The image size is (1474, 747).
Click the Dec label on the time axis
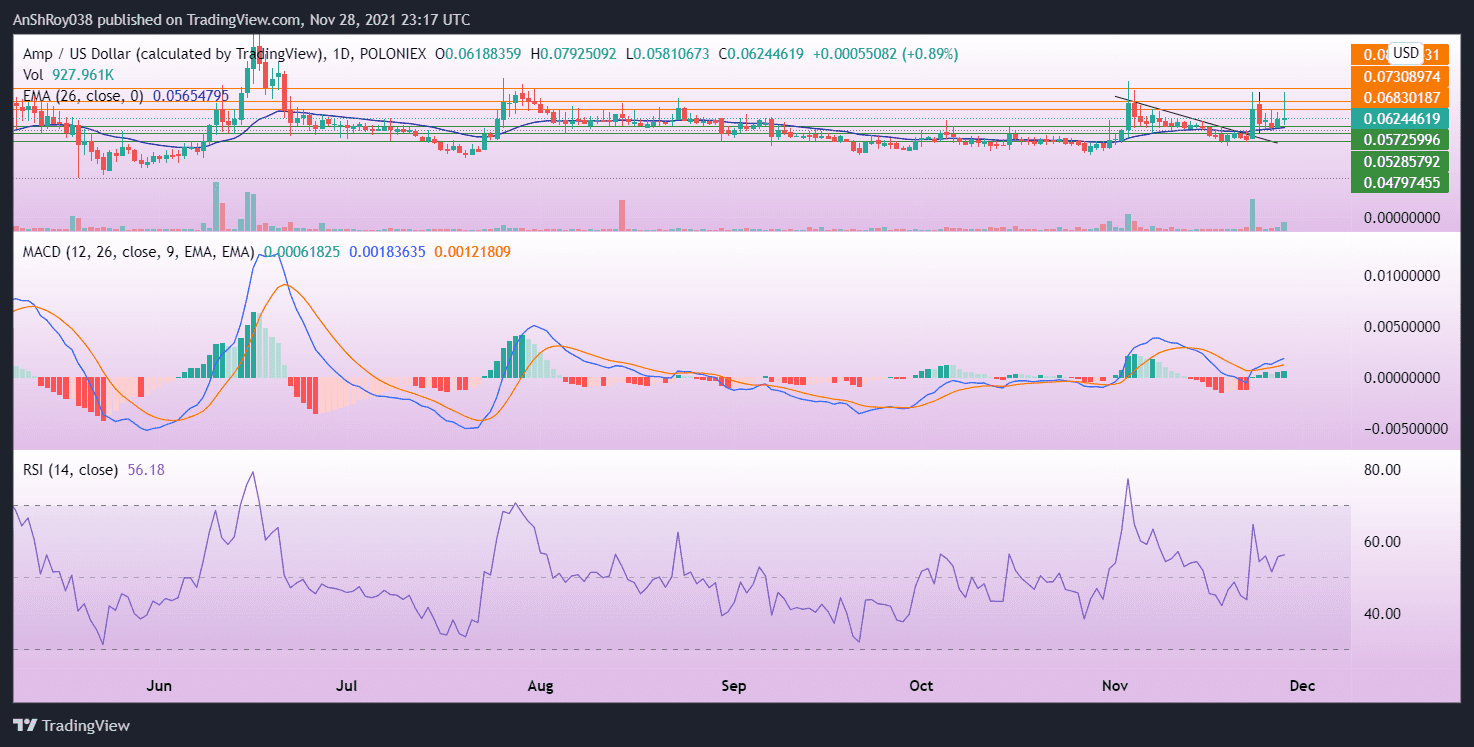point(1302,686)
